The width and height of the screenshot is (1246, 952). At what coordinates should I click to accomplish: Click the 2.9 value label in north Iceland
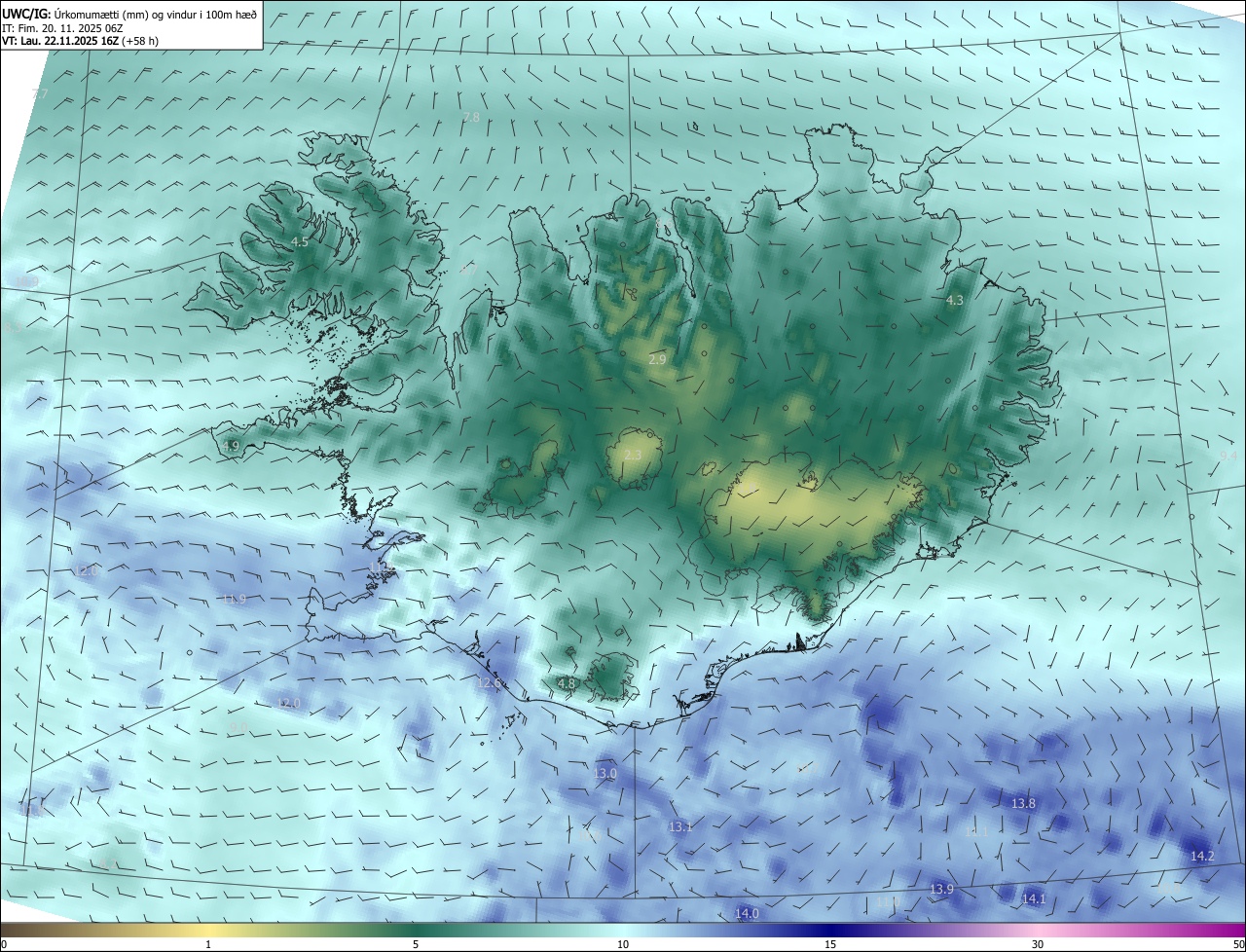click(x=657, y=360)
